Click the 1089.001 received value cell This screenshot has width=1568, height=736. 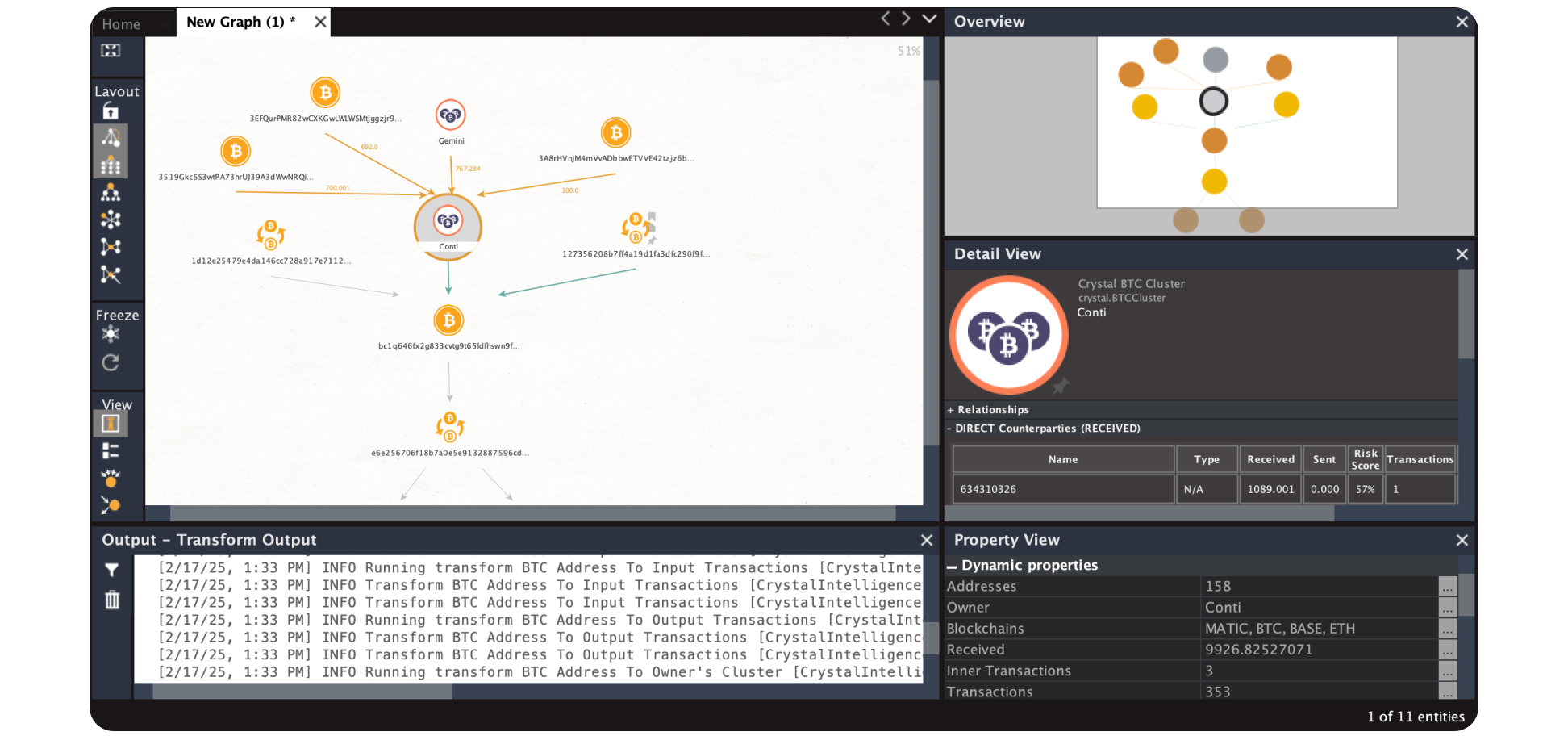1270,489
